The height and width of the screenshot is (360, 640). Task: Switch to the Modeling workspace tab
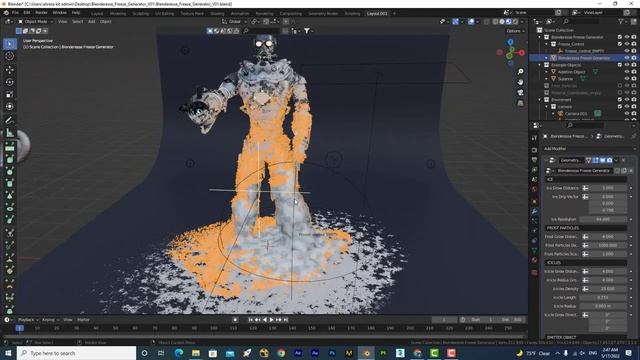tap(118, 13)
